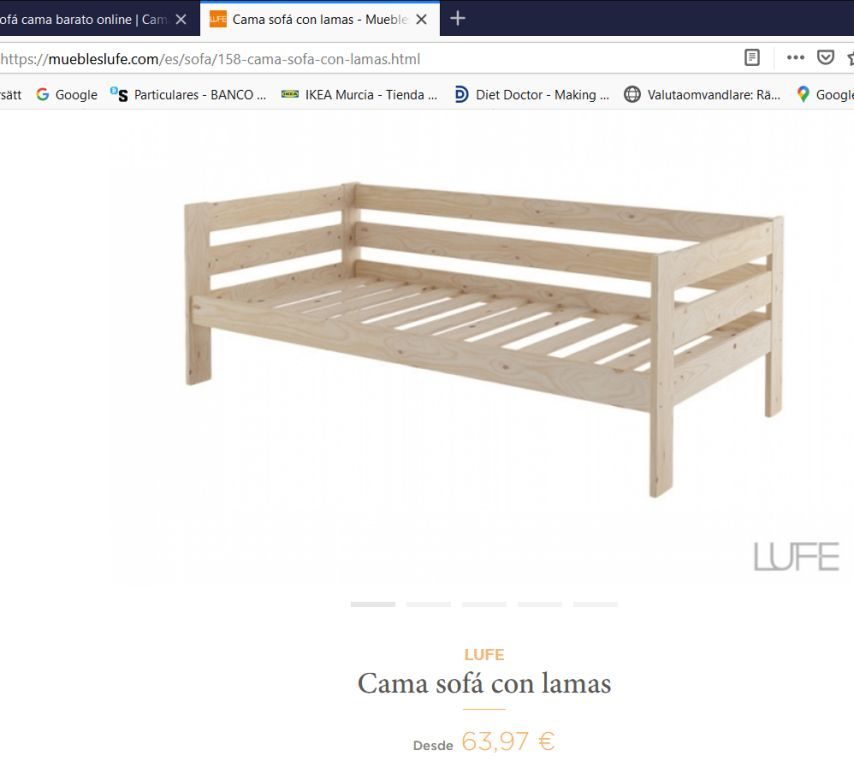Click the wooden sofa bed product image

click(x=484, y=339)
